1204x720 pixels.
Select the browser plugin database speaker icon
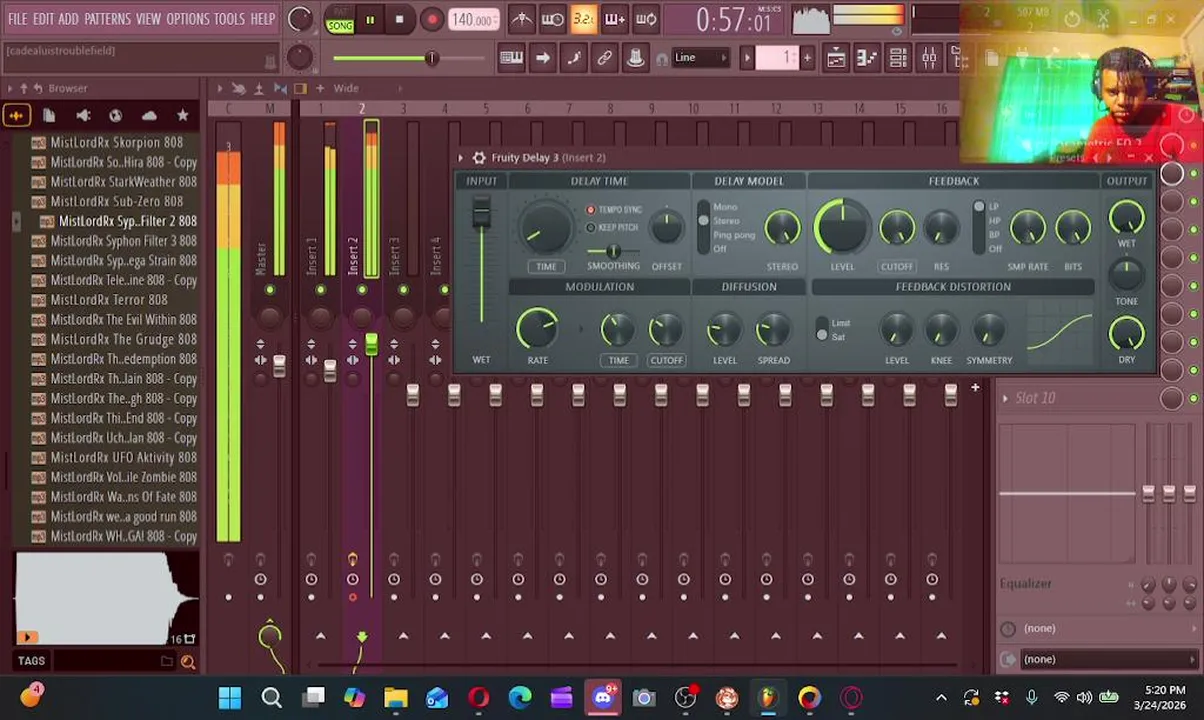click(x=83, y=116)
